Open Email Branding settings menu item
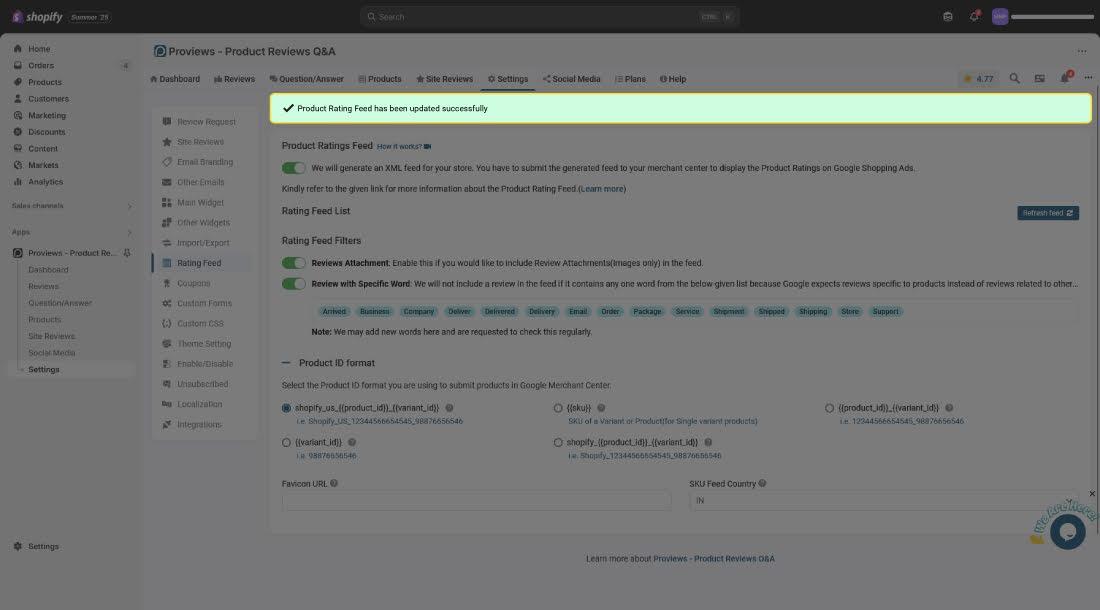Screen dimensions: 1100x610 (x=204, y=162)
